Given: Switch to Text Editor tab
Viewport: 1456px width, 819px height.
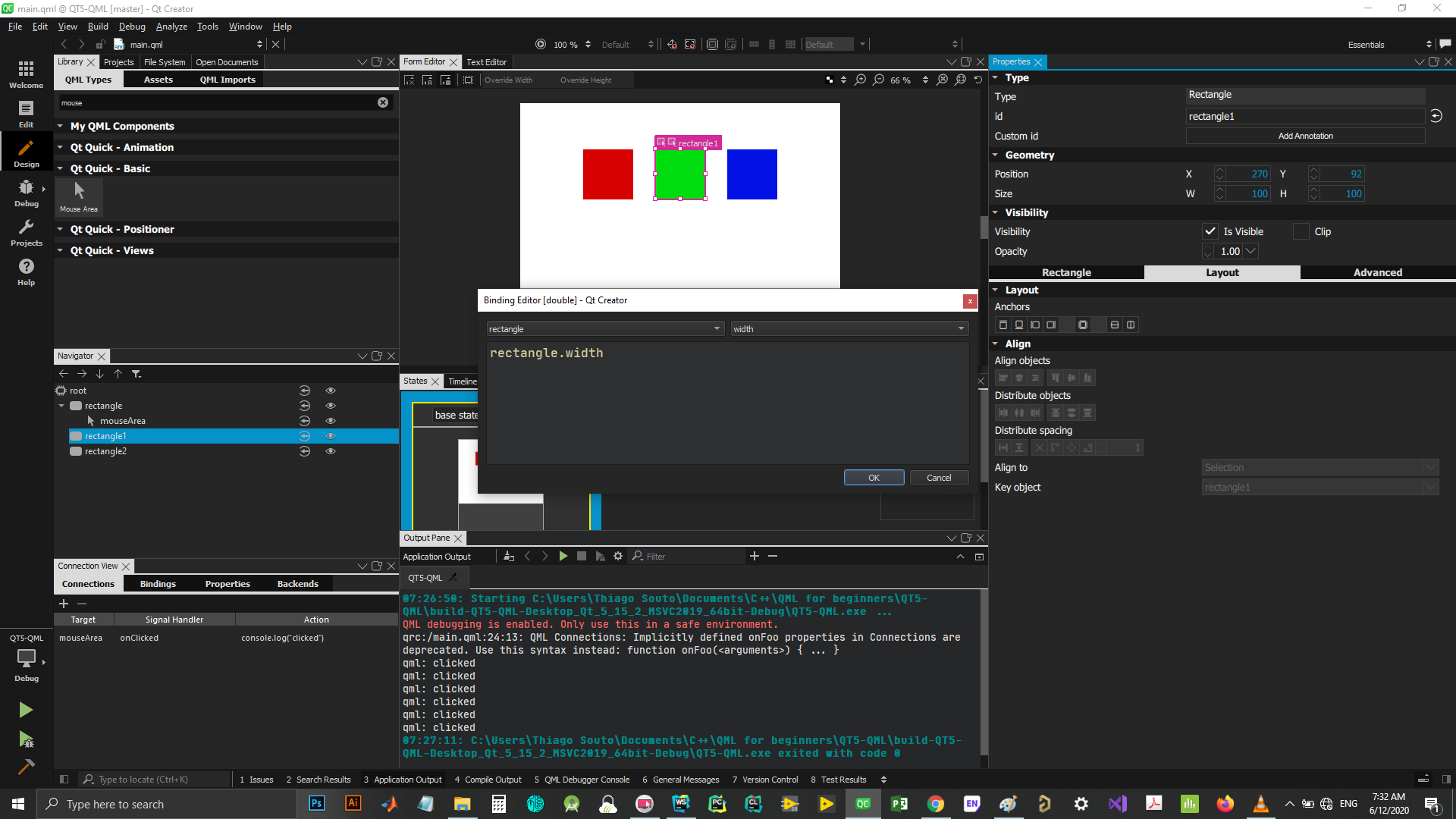Looking at the screenshot, I should tap(486, 62).
